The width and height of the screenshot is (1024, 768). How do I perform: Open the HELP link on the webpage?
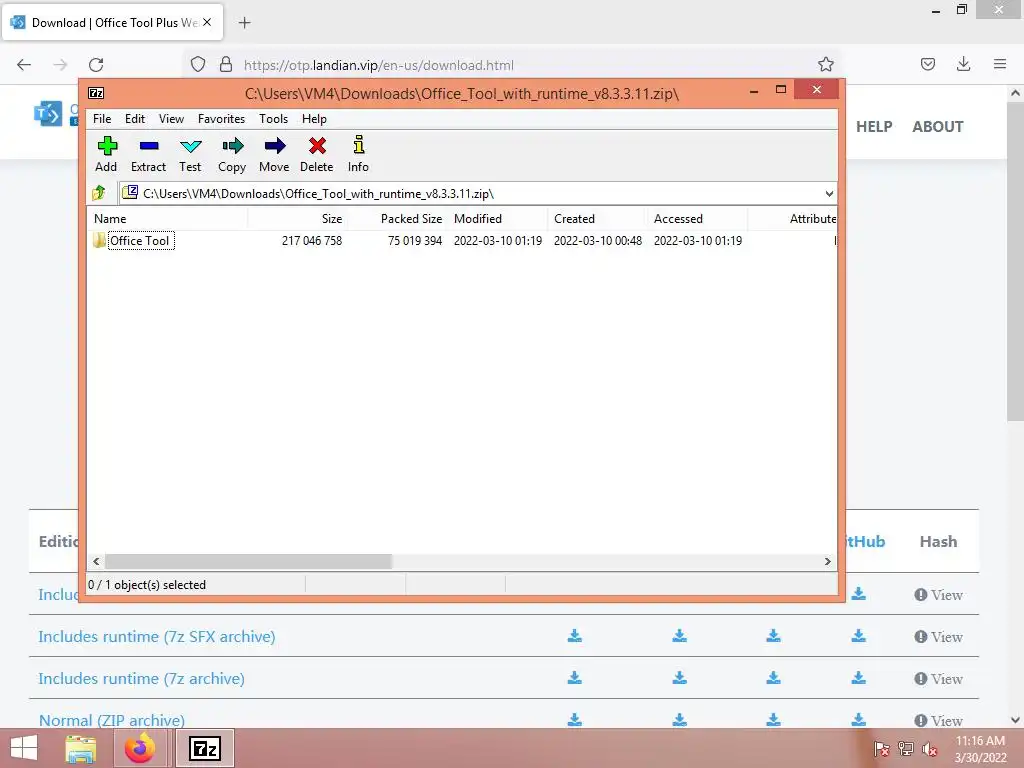pyautogui.click(x=874, y=127)
